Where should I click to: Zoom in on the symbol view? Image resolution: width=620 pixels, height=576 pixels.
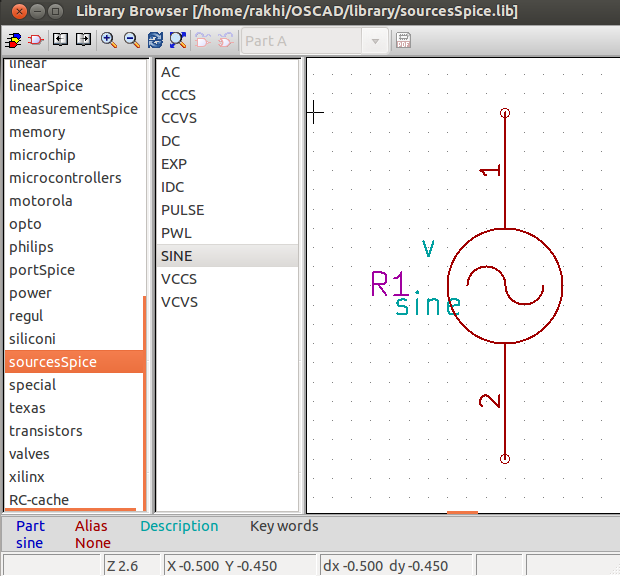tap(109, 40)
